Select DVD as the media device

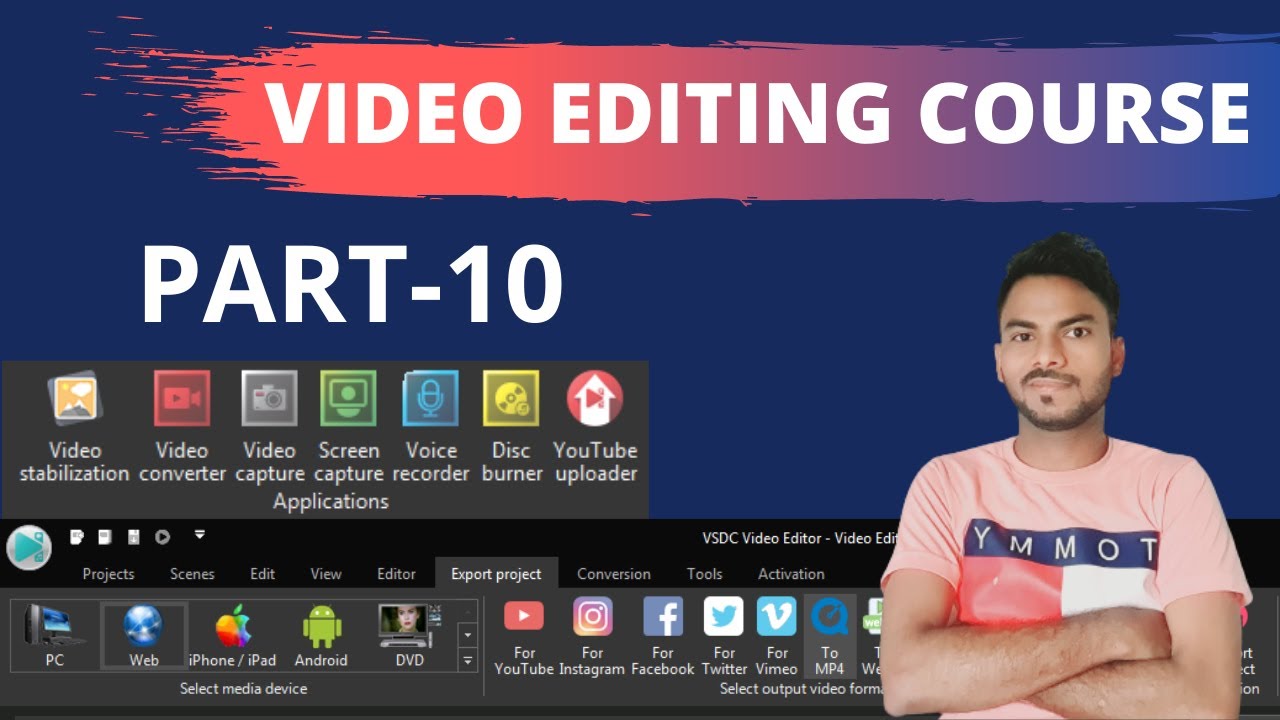click(x=409, y=636)
